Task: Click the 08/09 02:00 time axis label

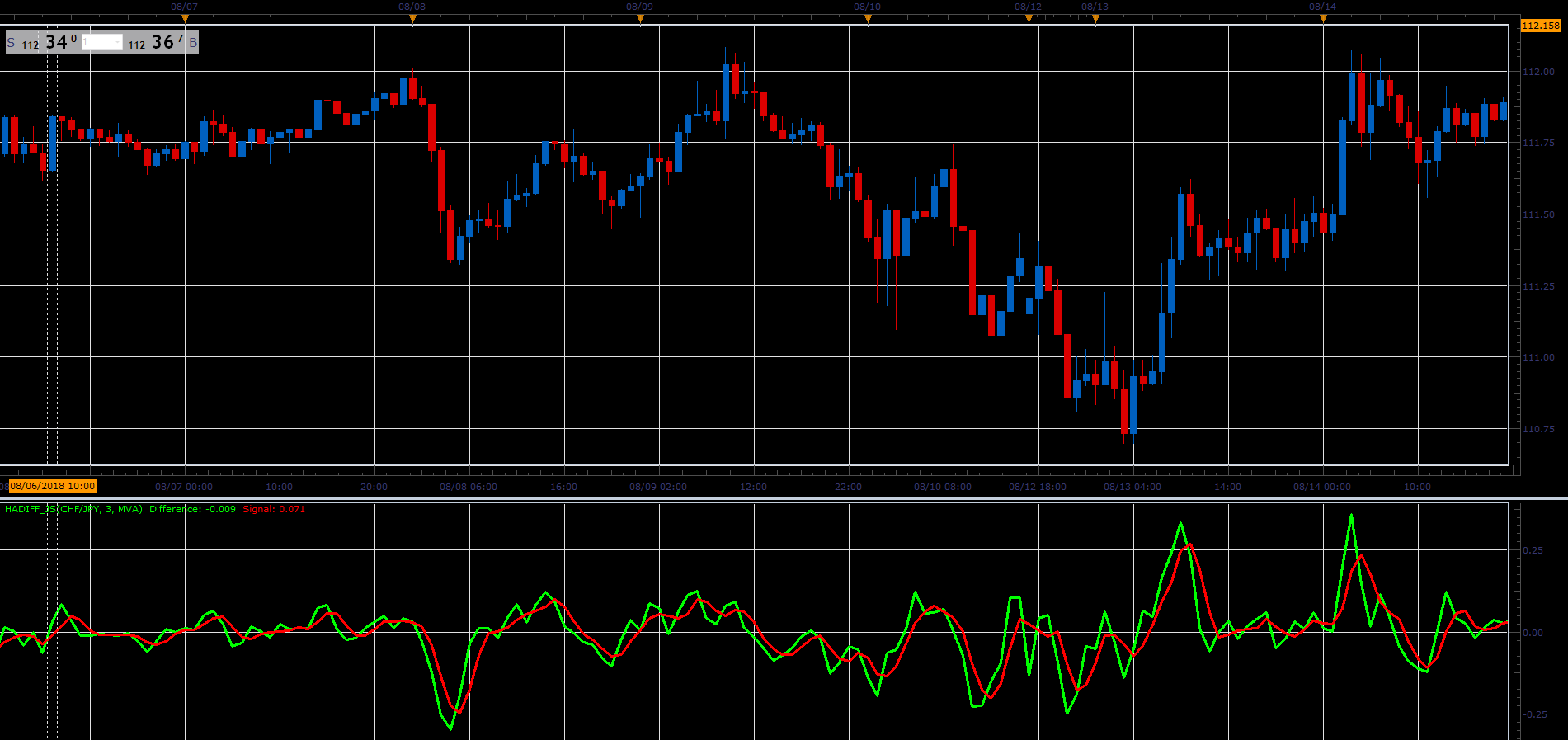Action: 658,487
